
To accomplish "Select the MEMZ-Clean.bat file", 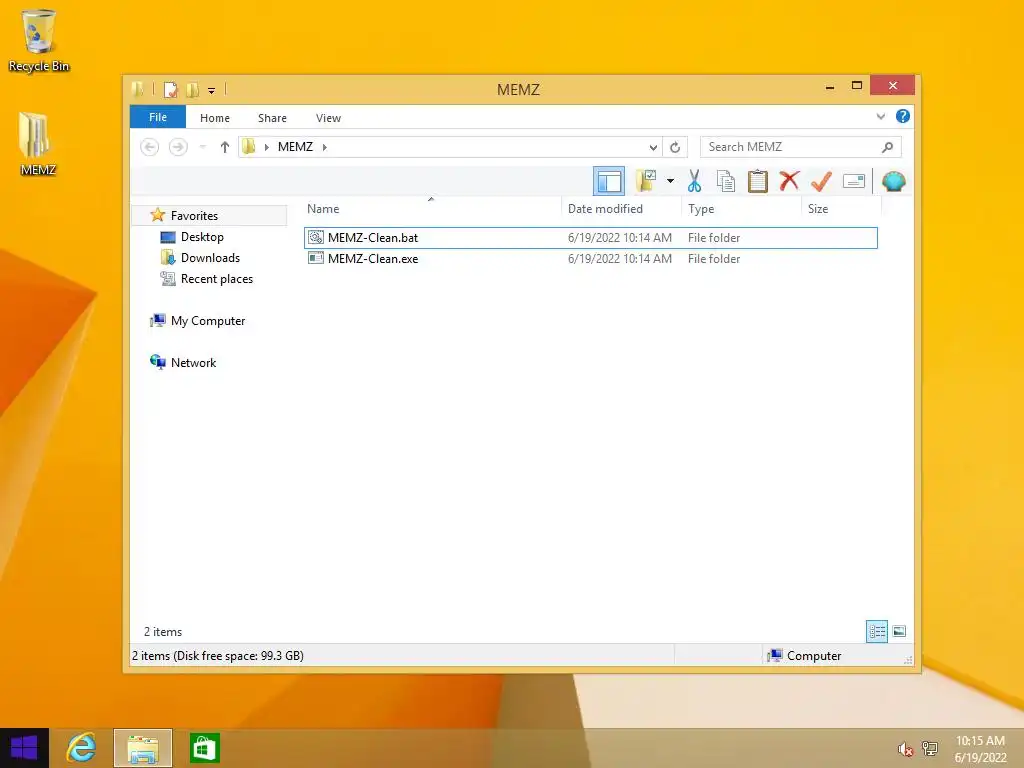I will pos(590,238).
